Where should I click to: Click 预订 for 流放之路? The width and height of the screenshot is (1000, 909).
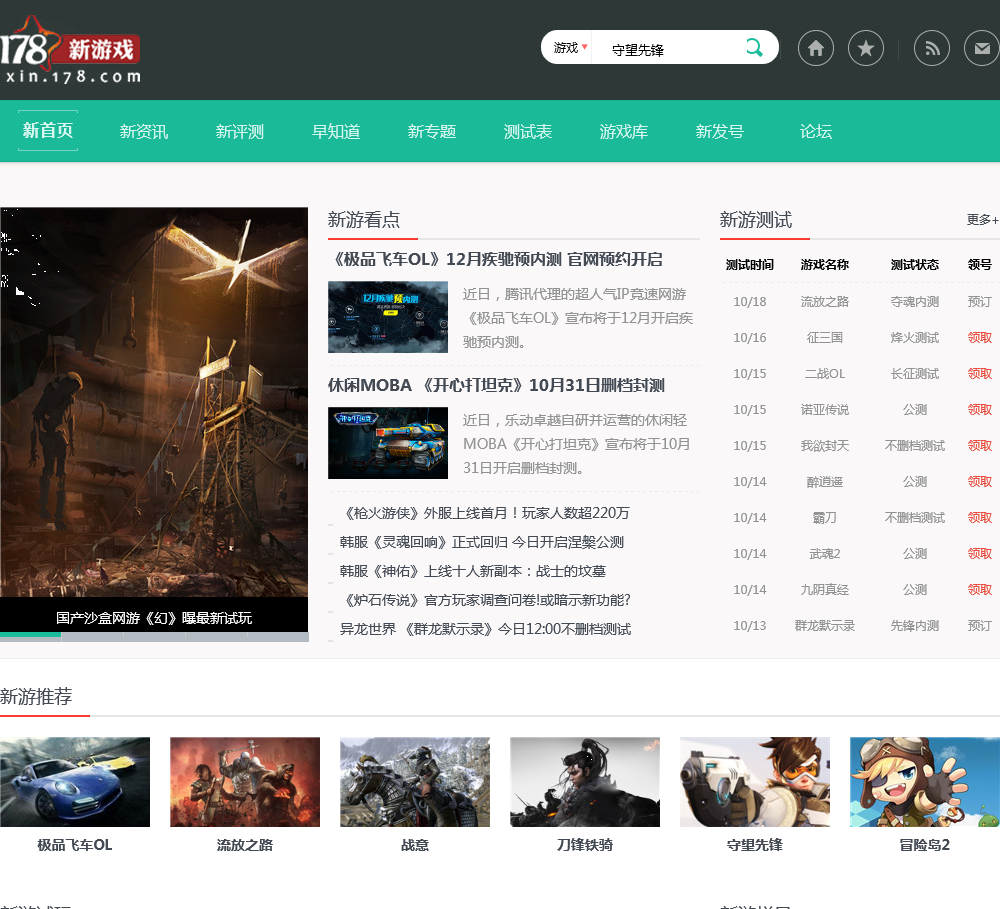(980, 301)
